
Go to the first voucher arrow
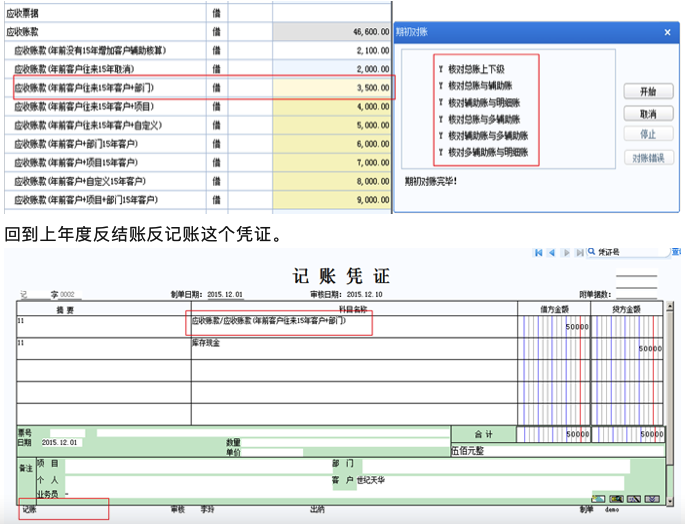[x=539, y=253]
